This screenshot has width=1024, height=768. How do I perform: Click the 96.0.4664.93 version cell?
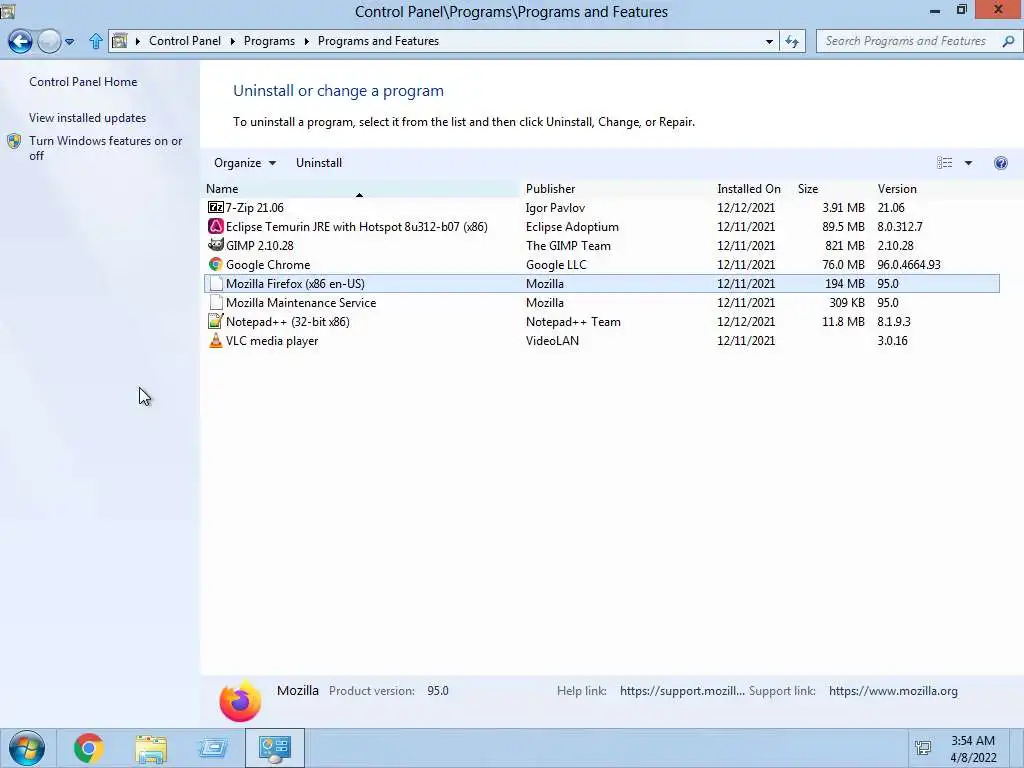click(x=909, y=264)
